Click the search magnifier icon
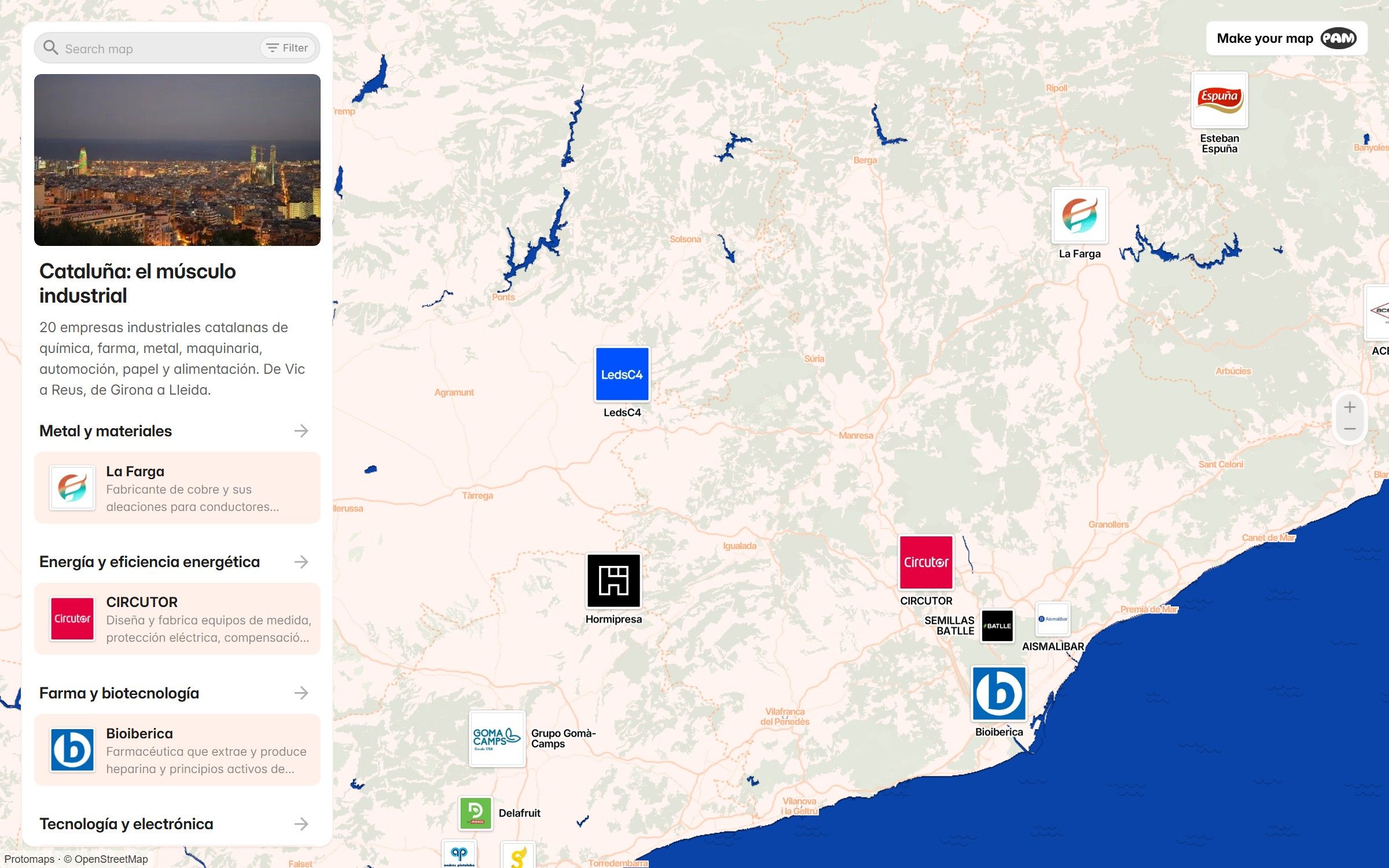Screen dimensions: 1389x868 tap(51, 48)
